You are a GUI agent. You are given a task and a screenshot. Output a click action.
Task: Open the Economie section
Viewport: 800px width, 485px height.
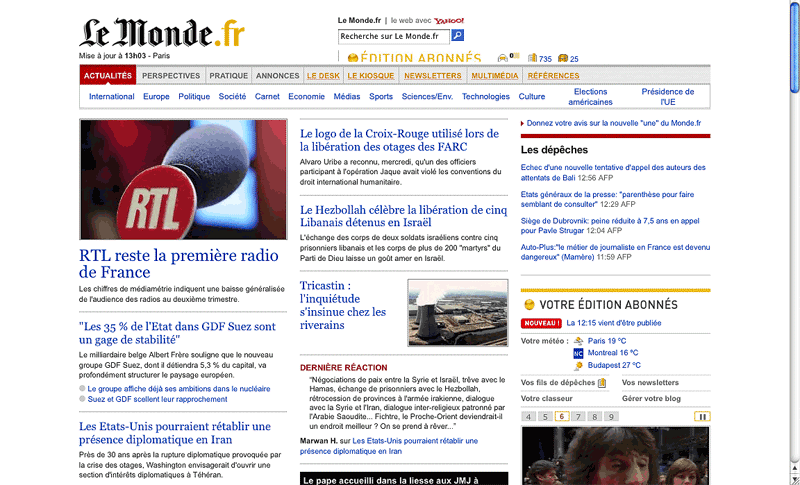(x=306, y=97)
